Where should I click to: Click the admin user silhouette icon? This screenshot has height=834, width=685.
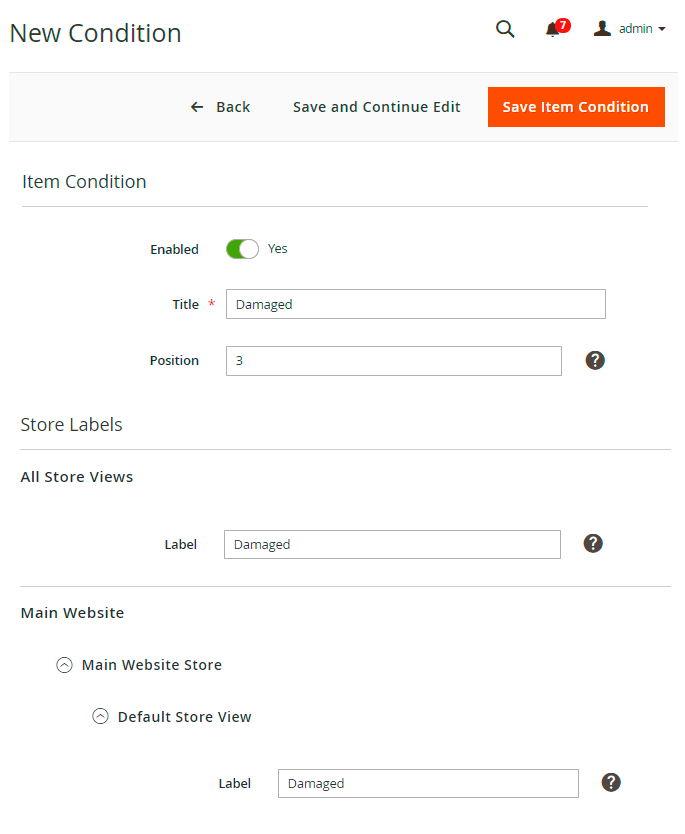tap(602, 29)
